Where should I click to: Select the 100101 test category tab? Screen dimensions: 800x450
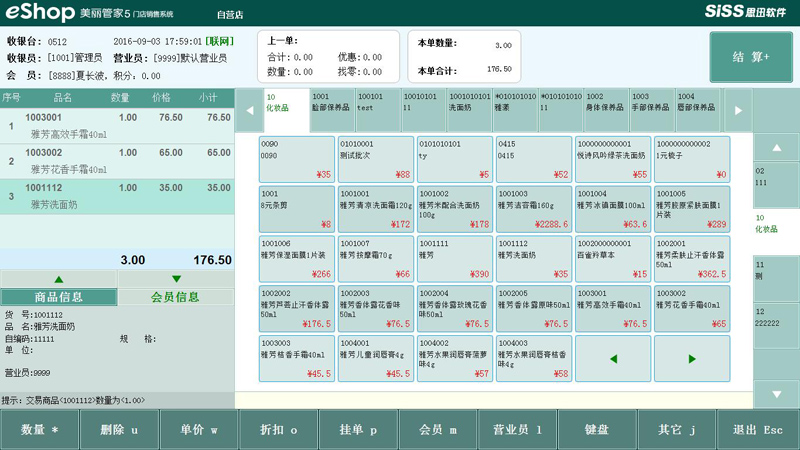tap(378, 110)
